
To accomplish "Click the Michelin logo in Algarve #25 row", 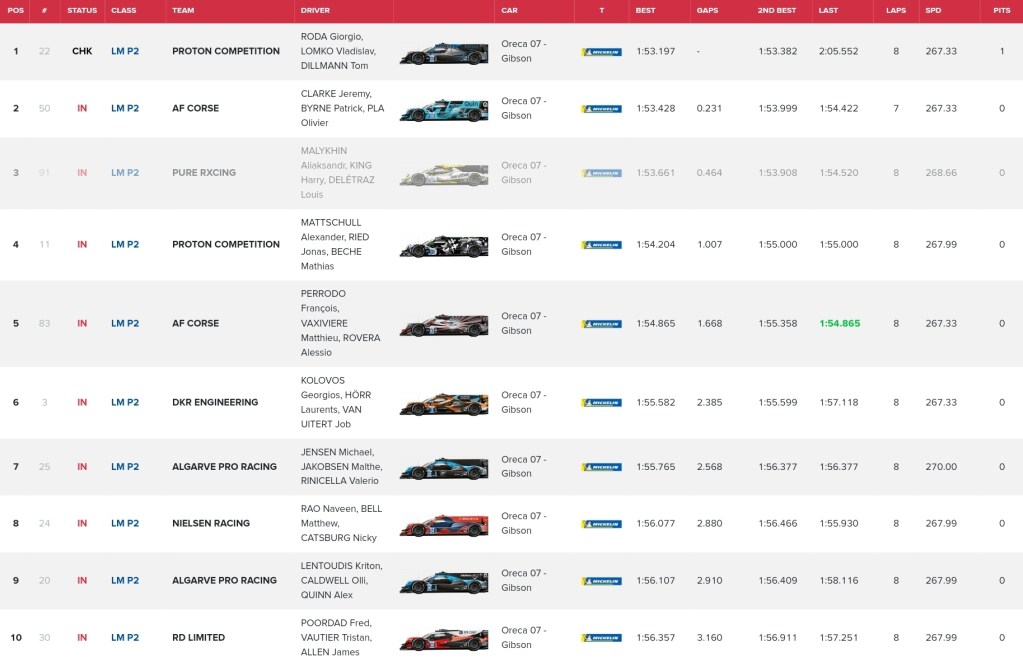I will click(x=602, y=467).
